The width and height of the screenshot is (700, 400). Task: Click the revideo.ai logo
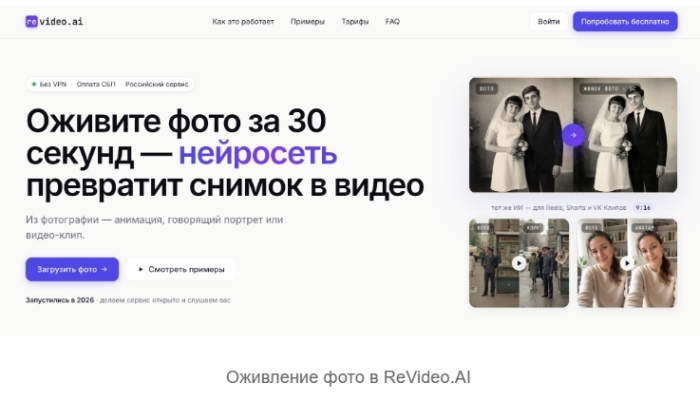pyautogui.click(x=54, y=21)
